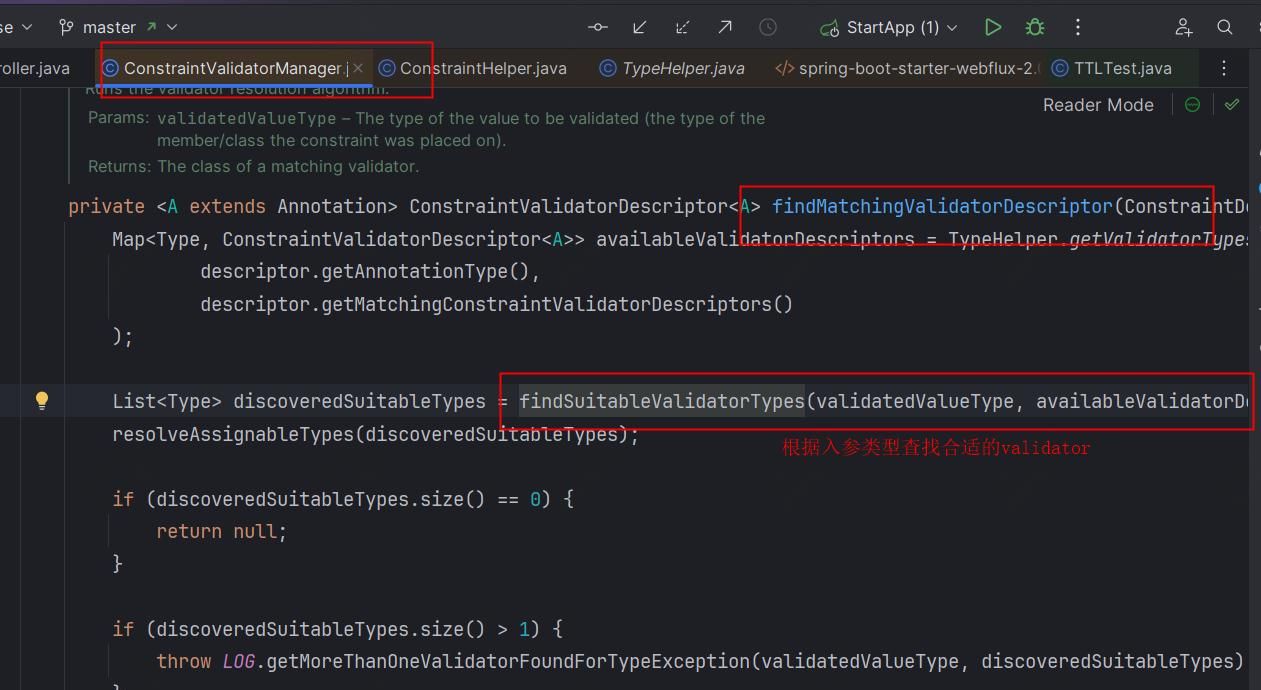Expand the StartApp (1) run configuration dropdown
This screenshot has width=1261, height=690.
pos(889,27)
